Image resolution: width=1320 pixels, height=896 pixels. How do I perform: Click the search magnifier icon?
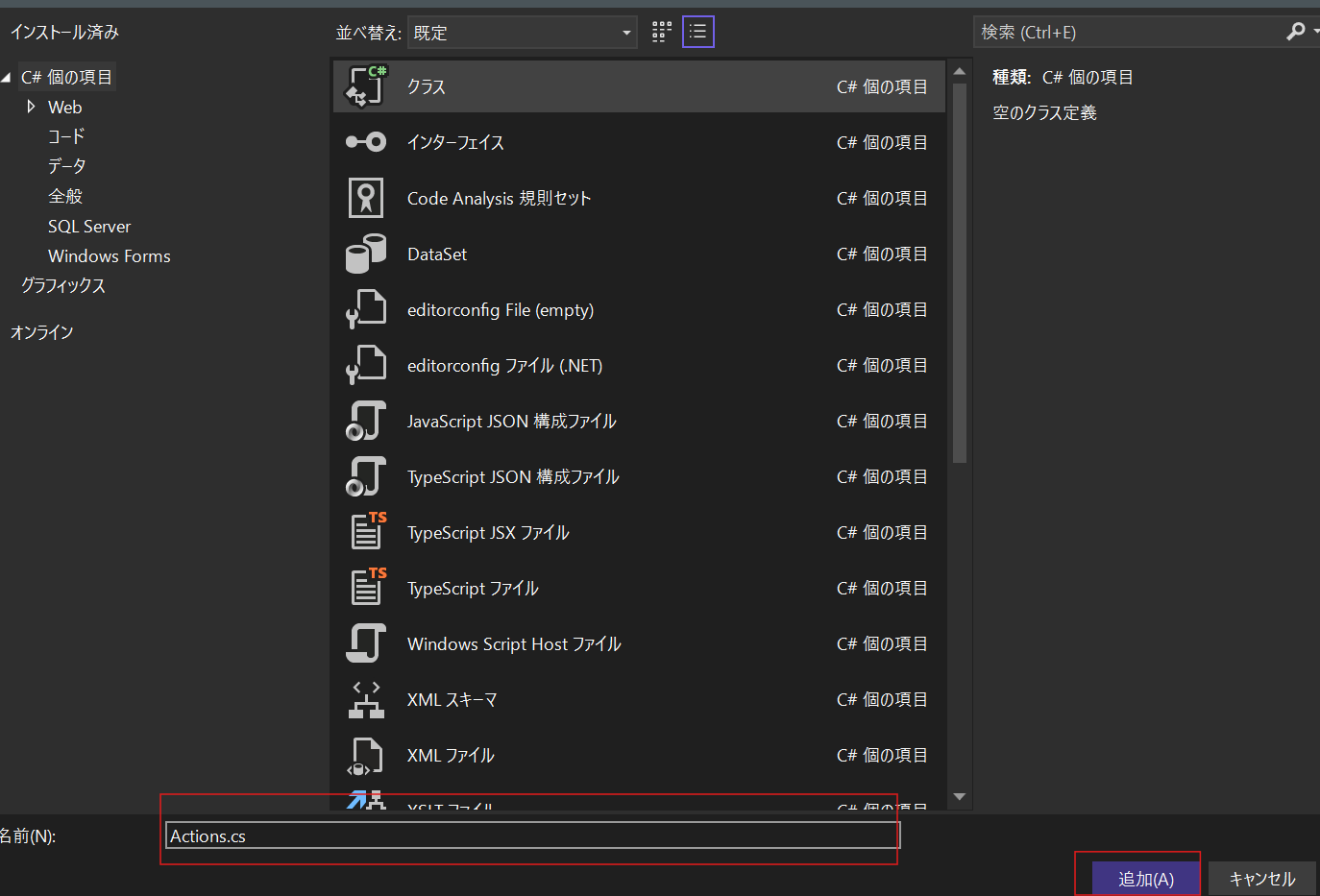[x=1296, y=32]
